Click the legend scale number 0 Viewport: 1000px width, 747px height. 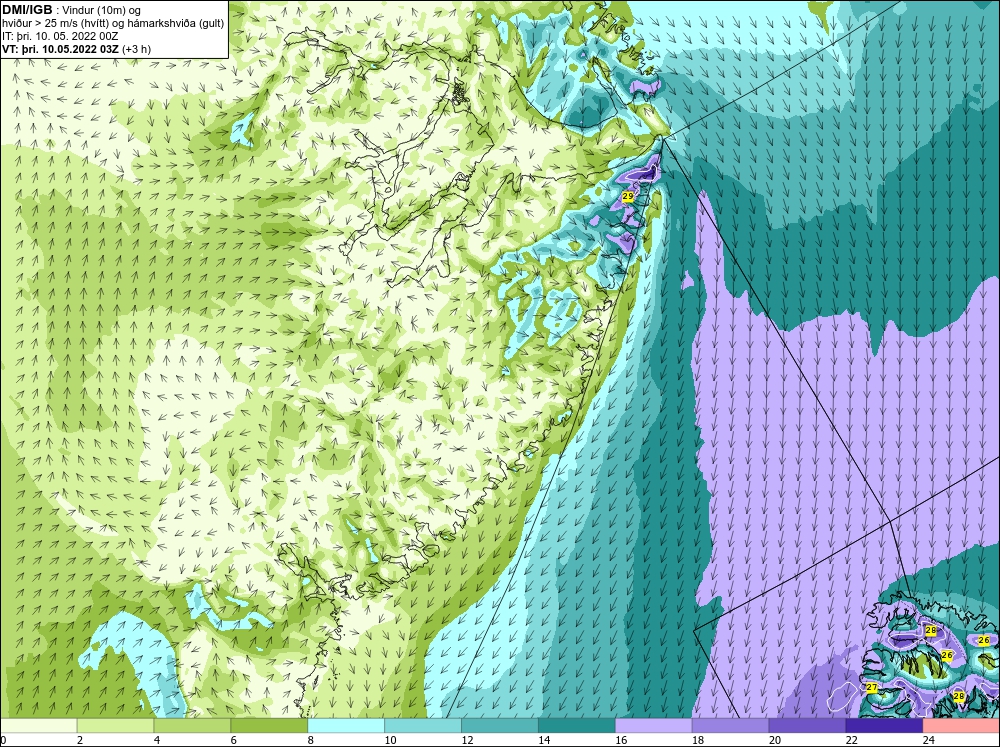(x=4, y=740)
